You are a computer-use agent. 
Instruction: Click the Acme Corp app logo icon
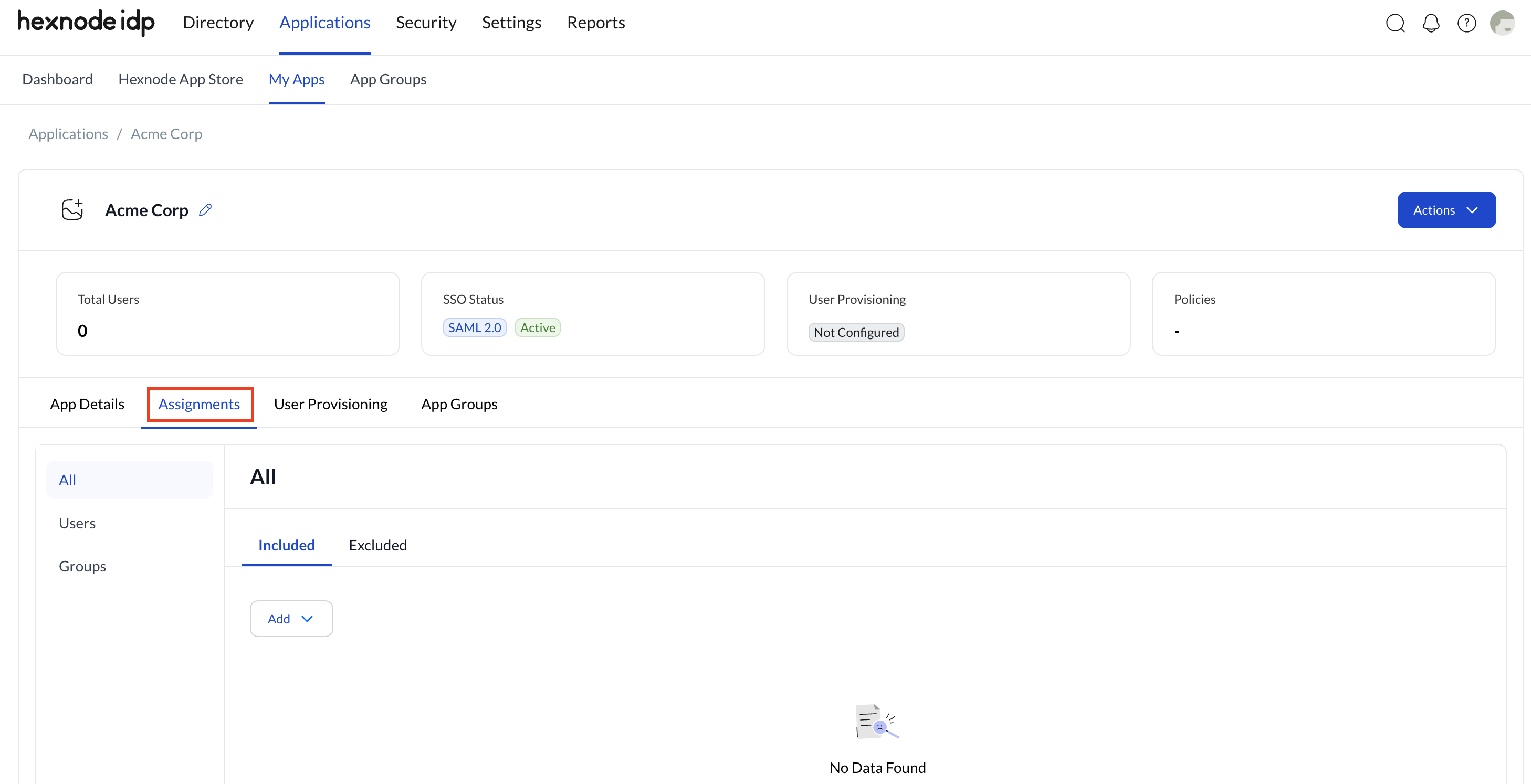72,210
